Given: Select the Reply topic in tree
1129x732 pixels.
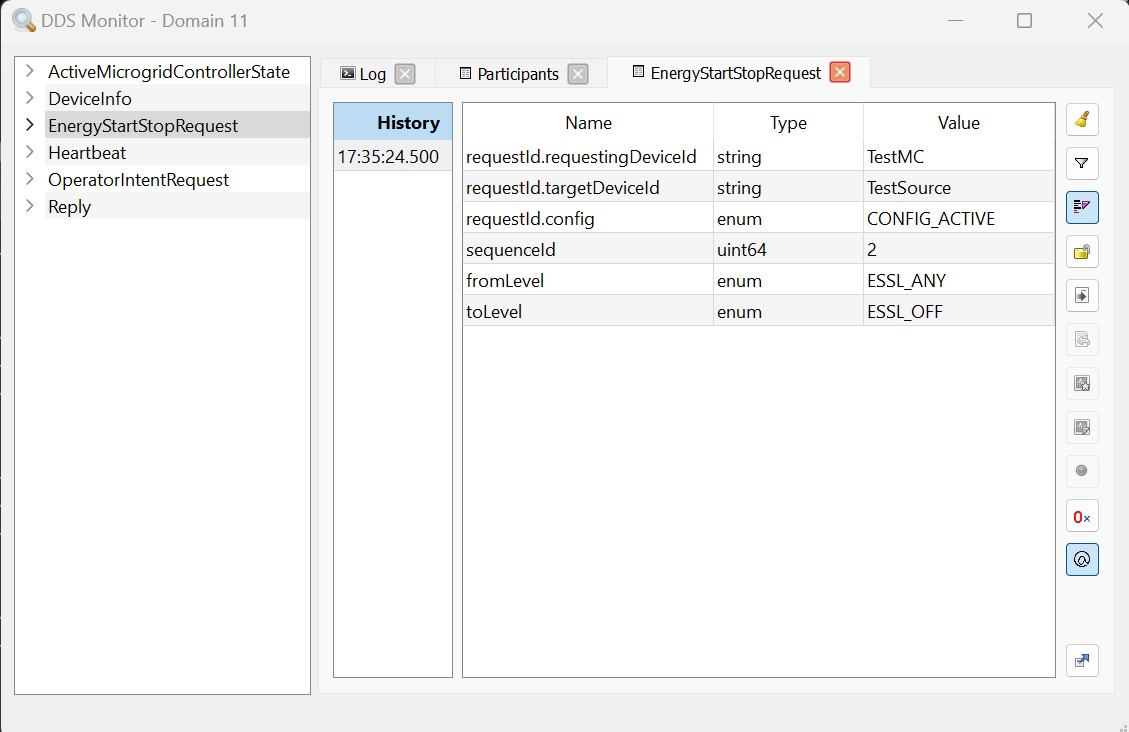Looking at the screenshot, I should tap(69, 207).
